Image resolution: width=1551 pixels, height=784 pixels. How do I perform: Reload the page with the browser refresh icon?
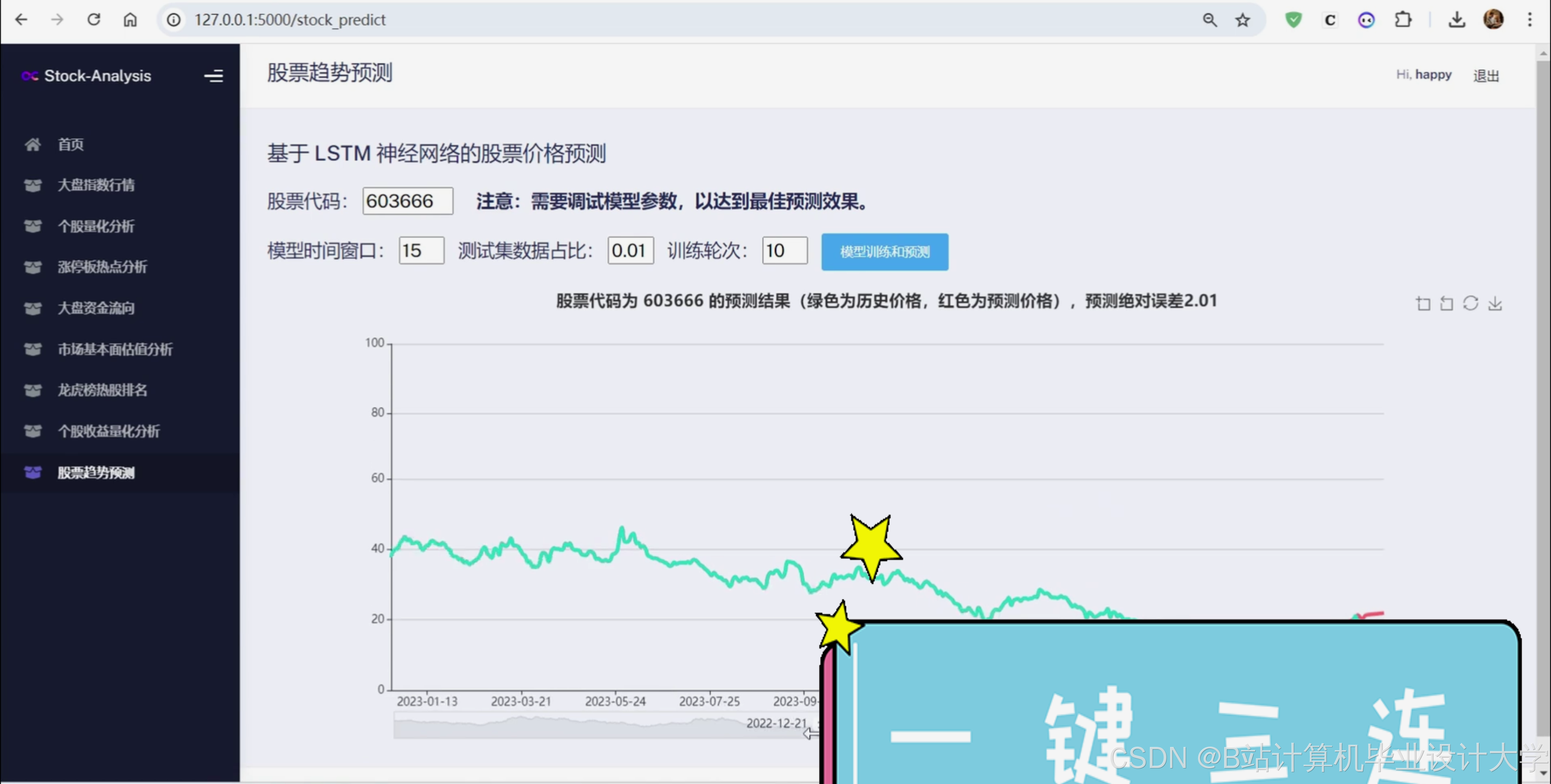tap(94, 20)
